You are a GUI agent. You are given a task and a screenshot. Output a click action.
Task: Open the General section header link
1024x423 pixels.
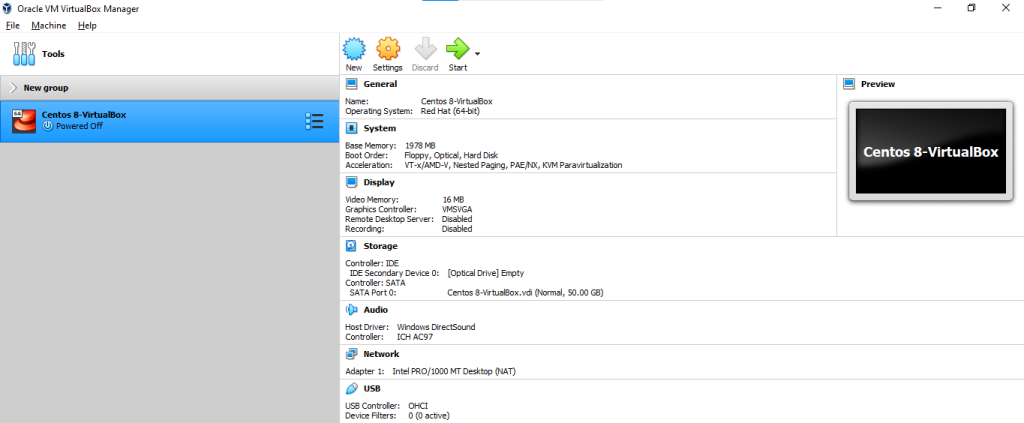point(380,84)
